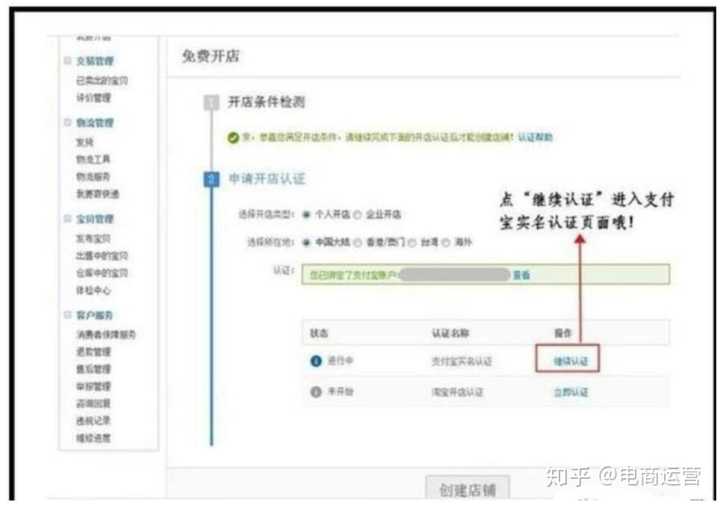
Task: Click the 认证名称 column header
Action: point(450,333)
